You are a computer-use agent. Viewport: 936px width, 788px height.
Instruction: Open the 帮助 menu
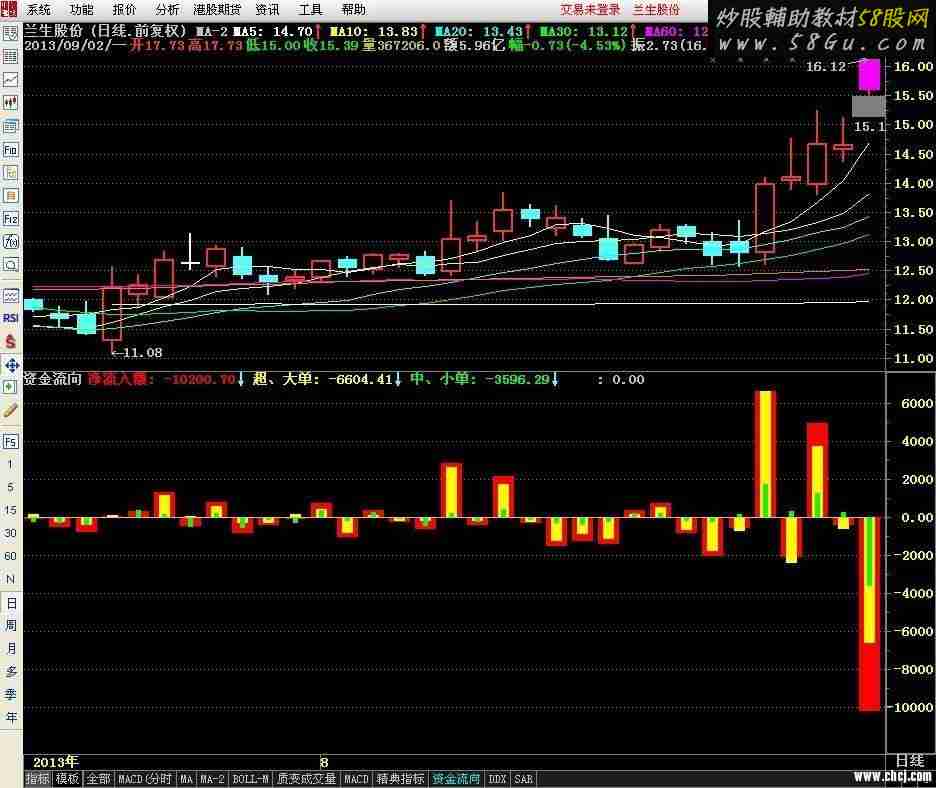(x=353, y=10)
